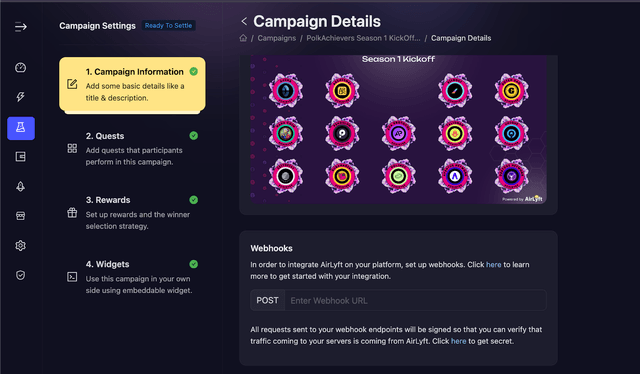The image size is (640, 374).
Task: Click the Enter Webhook URL field
Action: point(415,301)
